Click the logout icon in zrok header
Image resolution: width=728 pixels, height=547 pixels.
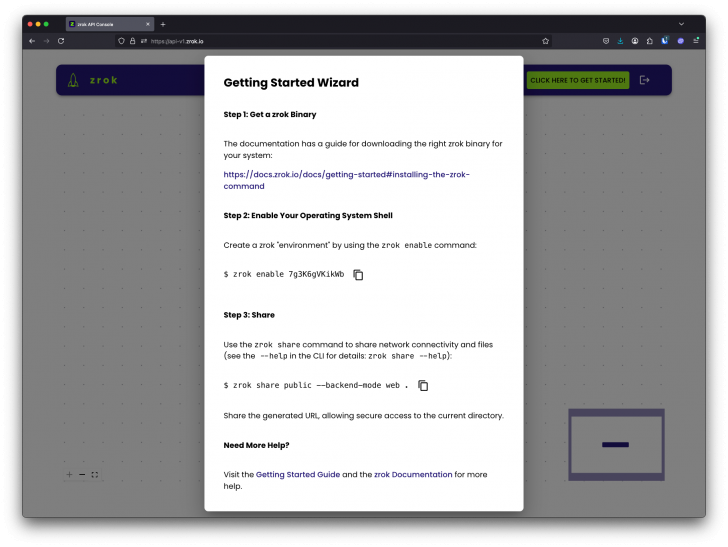644,80
